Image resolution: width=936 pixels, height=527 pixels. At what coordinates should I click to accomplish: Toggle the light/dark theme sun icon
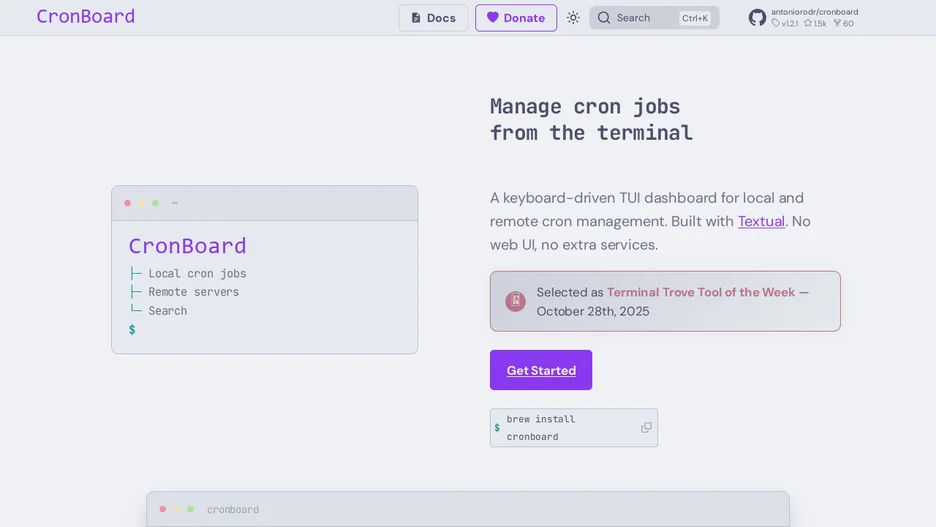(x=573, y=18)
